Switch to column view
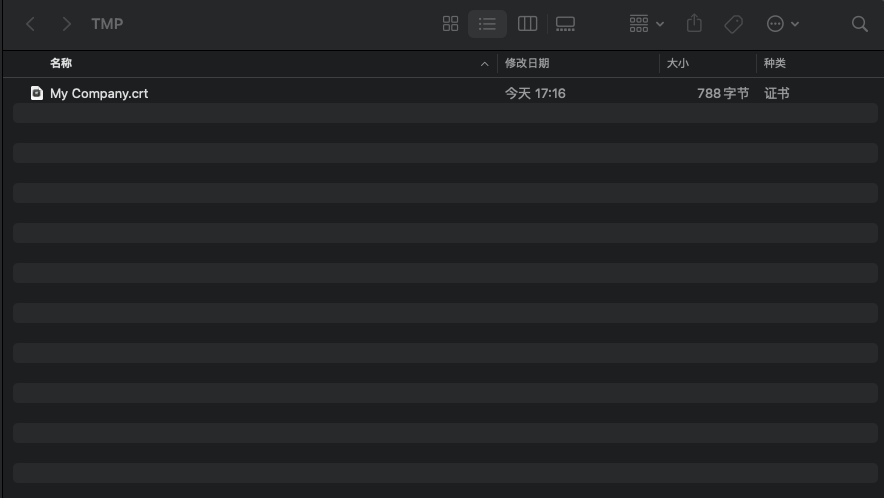Screen dimensions: 884x498 [527, 24]
